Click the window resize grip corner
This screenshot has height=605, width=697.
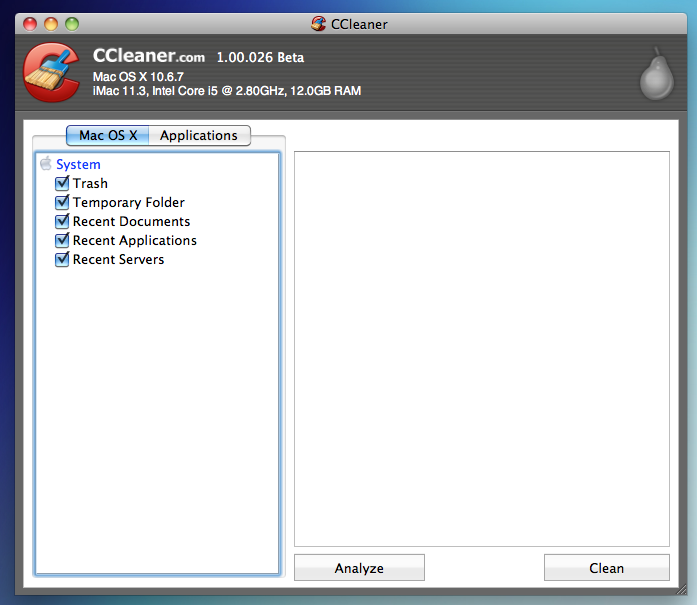pyautogui.click(x=681, y=590)
